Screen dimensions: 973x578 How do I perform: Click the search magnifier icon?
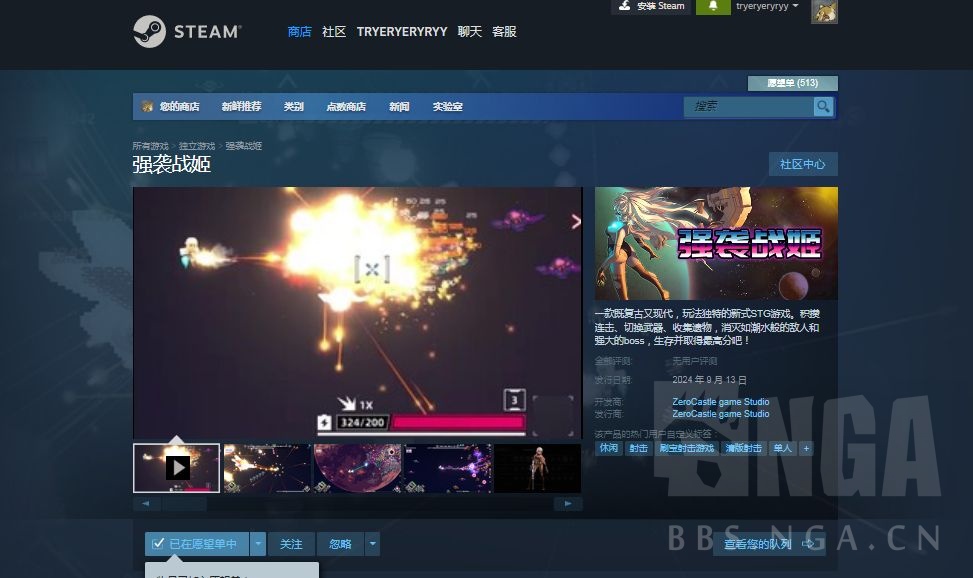pyautogui.click(x=823, y=107)
